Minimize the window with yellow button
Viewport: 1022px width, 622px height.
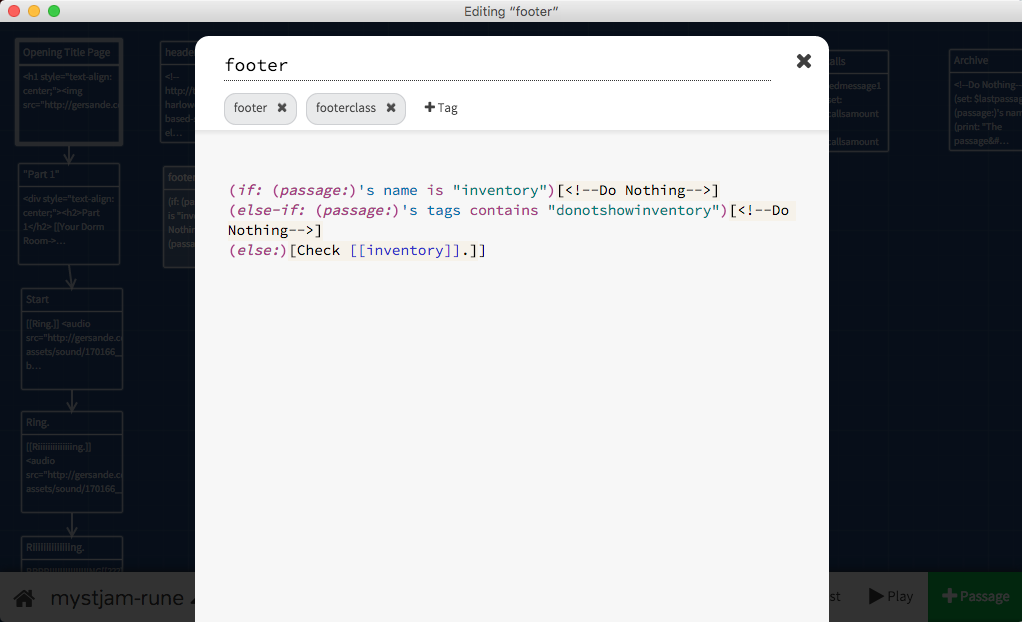[x=34, y=11]
